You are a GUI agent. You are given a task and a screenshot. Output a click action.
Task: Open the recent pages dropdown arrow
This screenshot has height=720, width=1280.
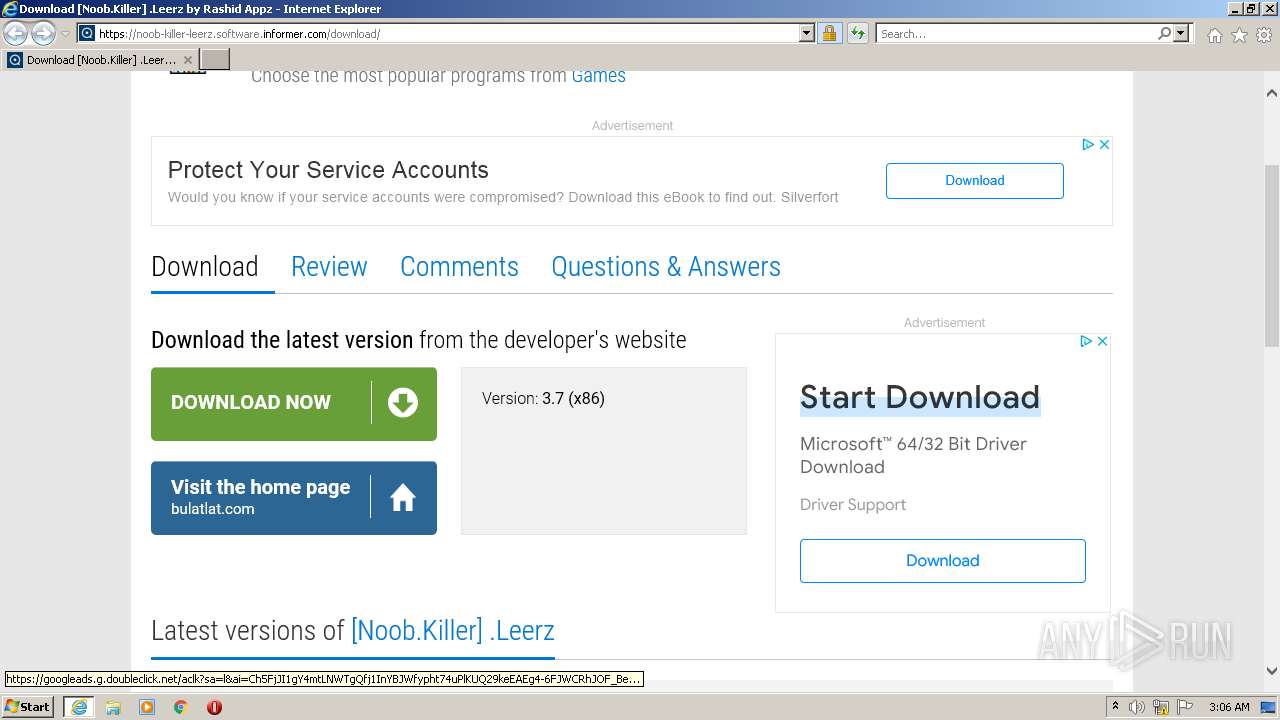coord(65,34)
